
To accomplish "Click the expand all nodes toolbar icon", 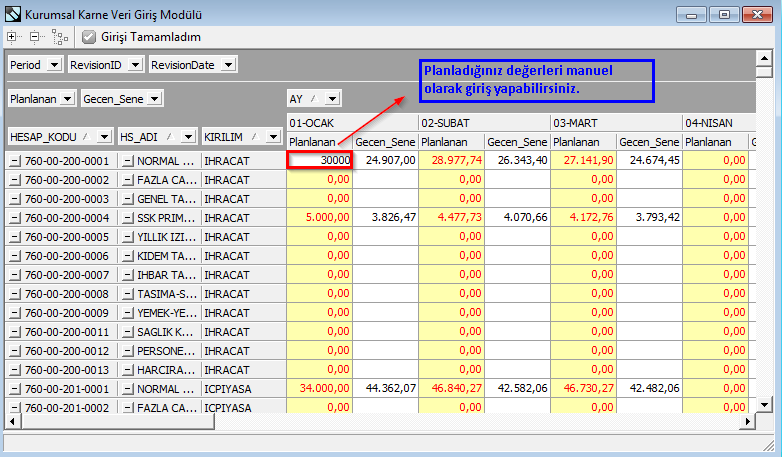I will 13,37.
